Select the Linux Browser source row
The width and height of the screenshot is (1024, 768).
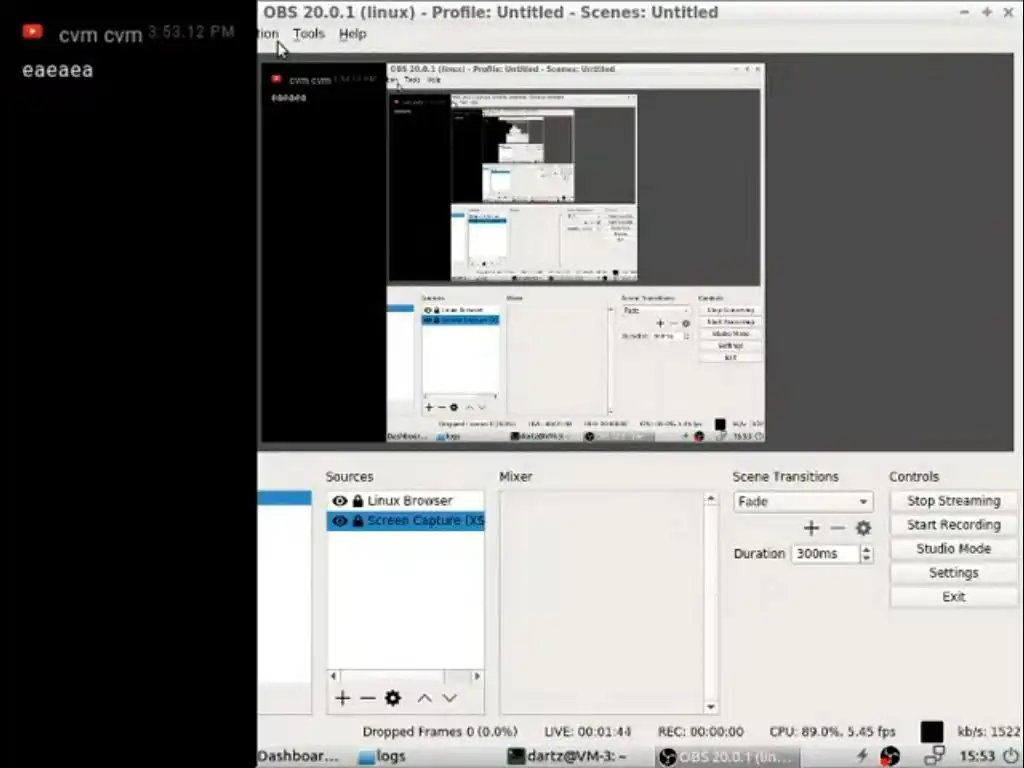point(406,501)
